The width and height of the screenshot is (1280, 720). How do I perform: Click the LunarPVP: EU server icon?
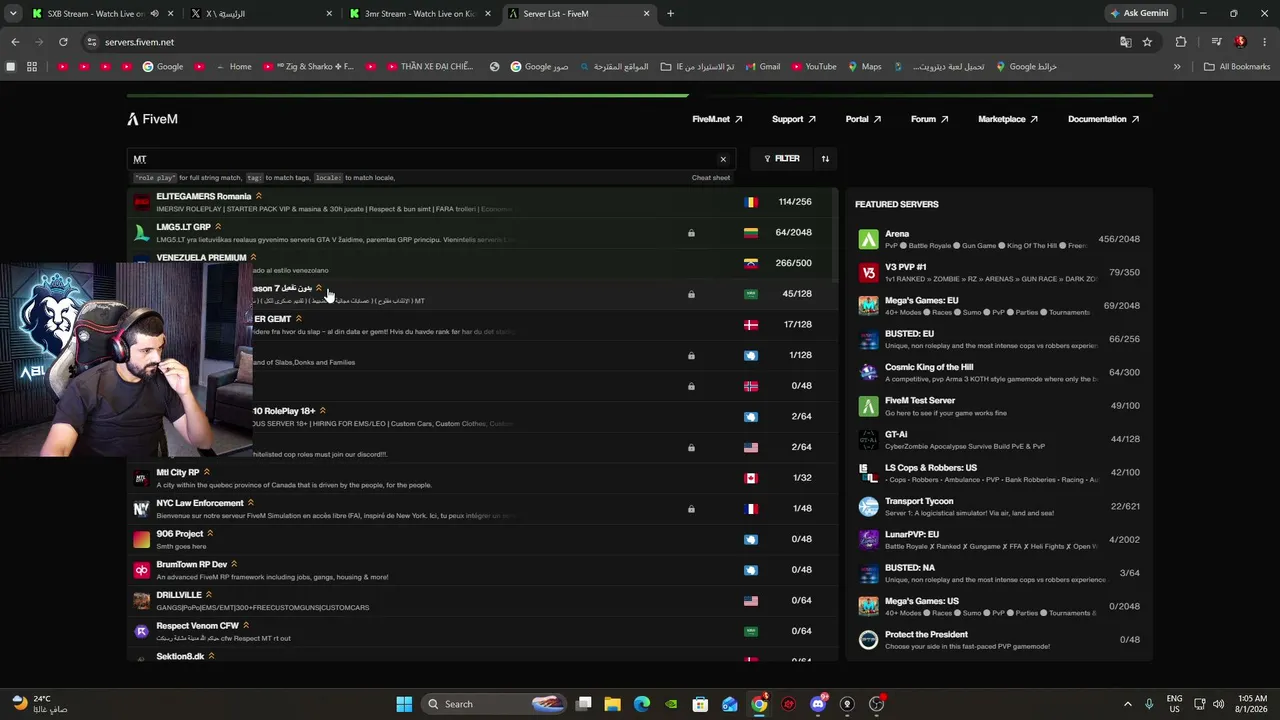[868, 539]
